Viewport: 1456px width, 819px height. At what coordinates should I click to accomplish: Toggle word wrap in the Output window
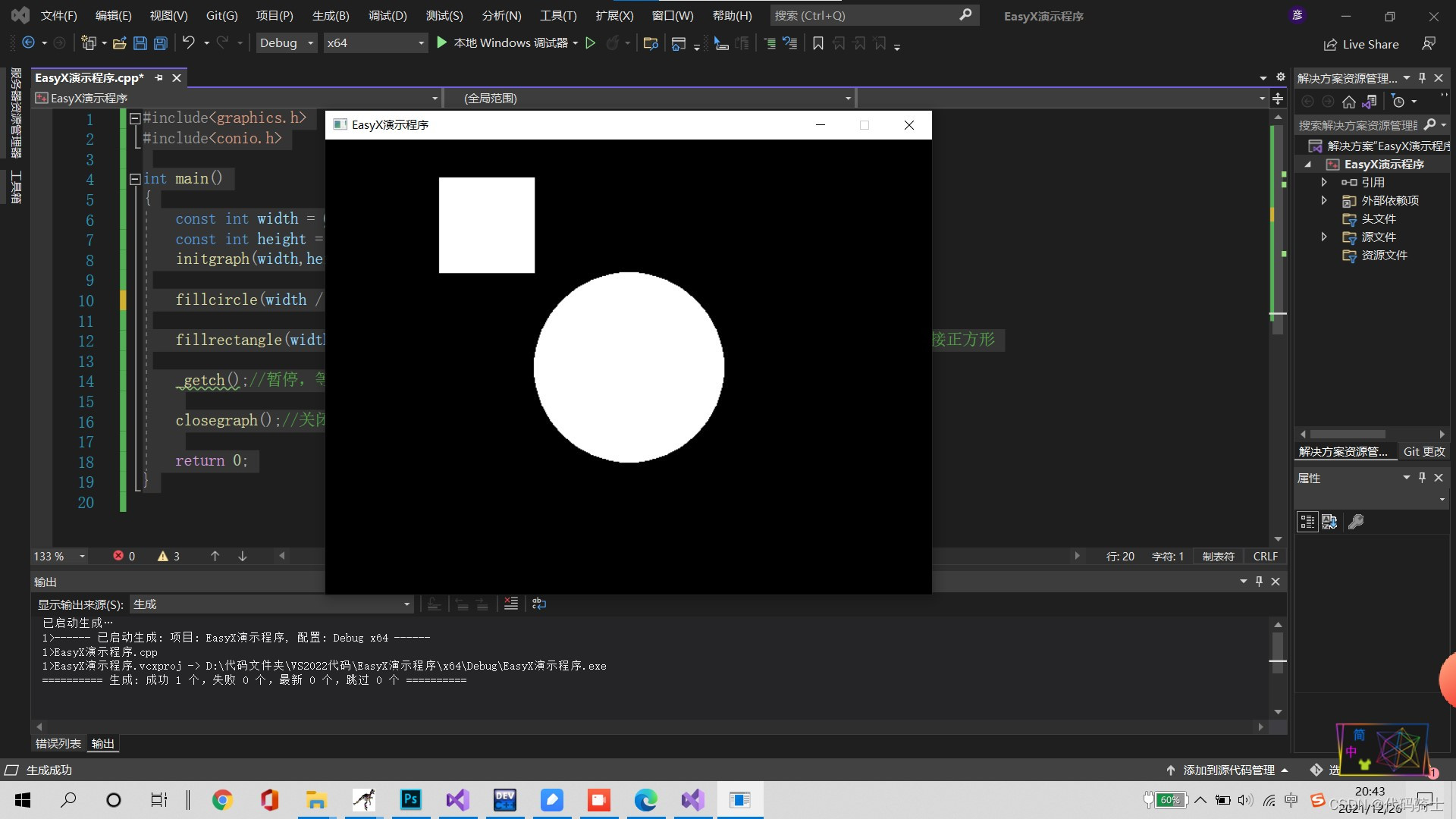[x=539, y=604]
